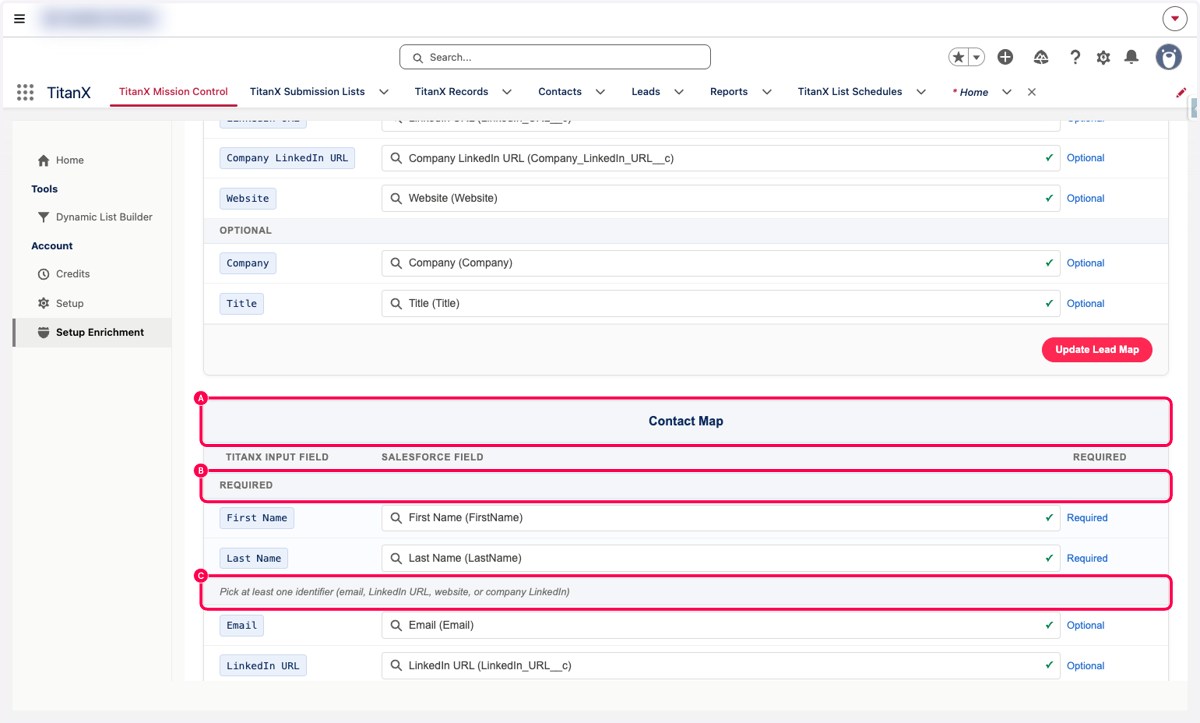Select the * Home workspace tab

970,92
